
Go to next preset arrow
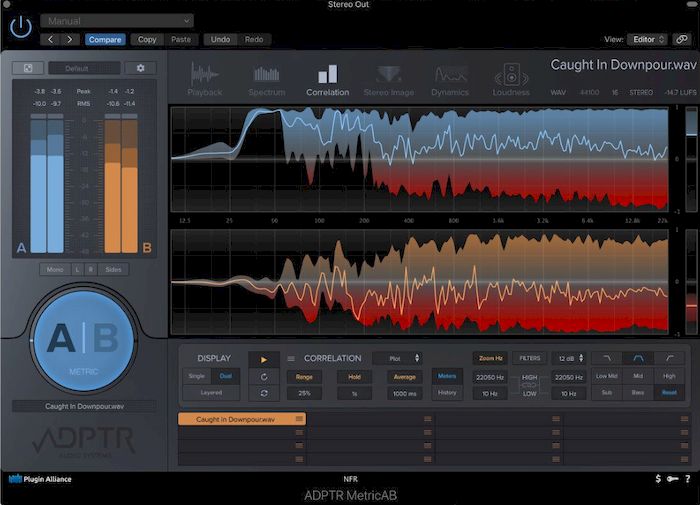coord(70,39)
